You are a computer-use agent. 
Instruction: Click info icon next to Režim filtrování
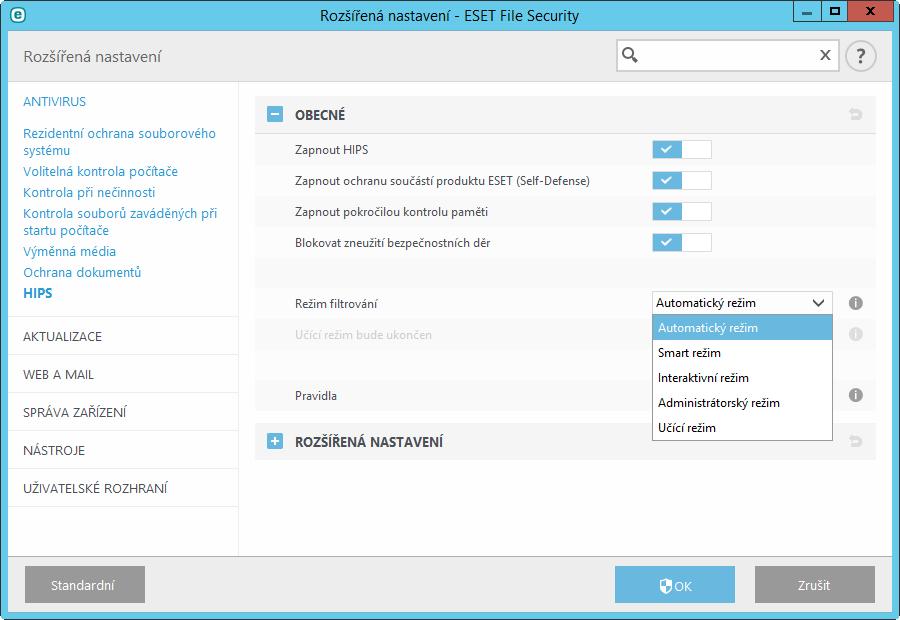[x=855, y=303]
